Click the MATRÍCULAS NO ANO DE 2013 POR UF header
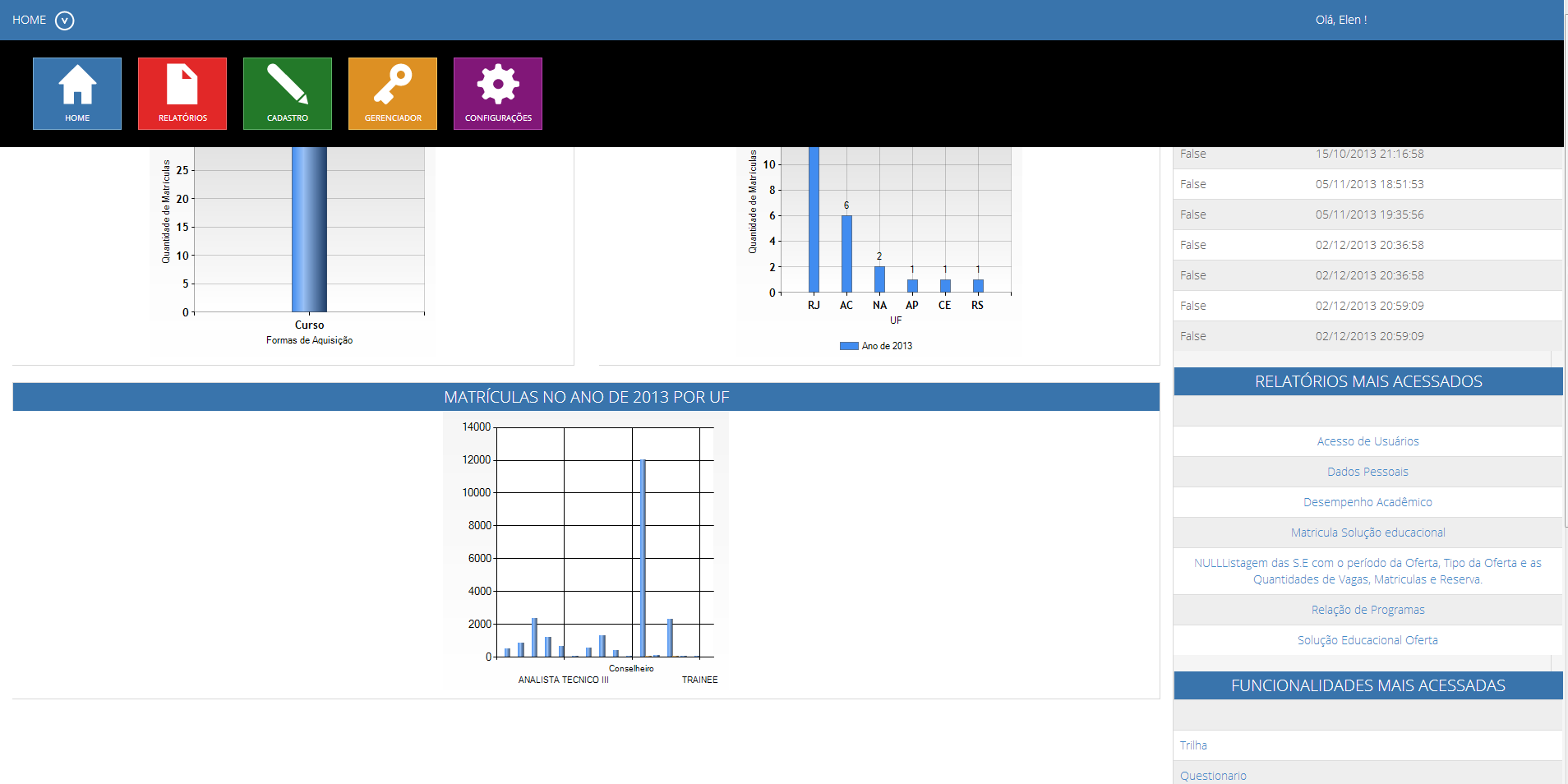 586,397
